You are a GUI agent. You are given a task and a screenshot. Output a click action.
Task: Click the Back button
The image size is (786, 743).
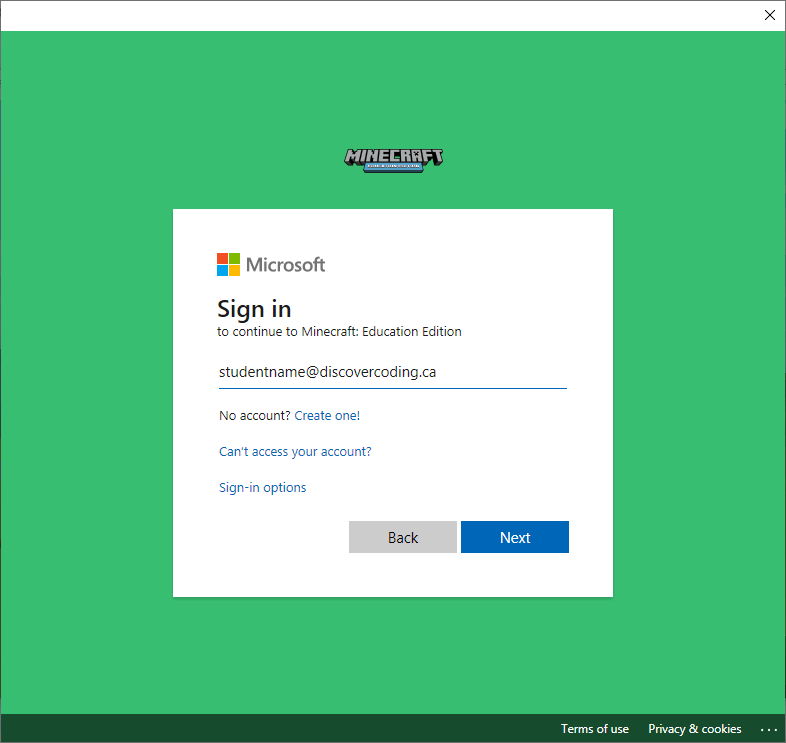click(x=403, y=537)
